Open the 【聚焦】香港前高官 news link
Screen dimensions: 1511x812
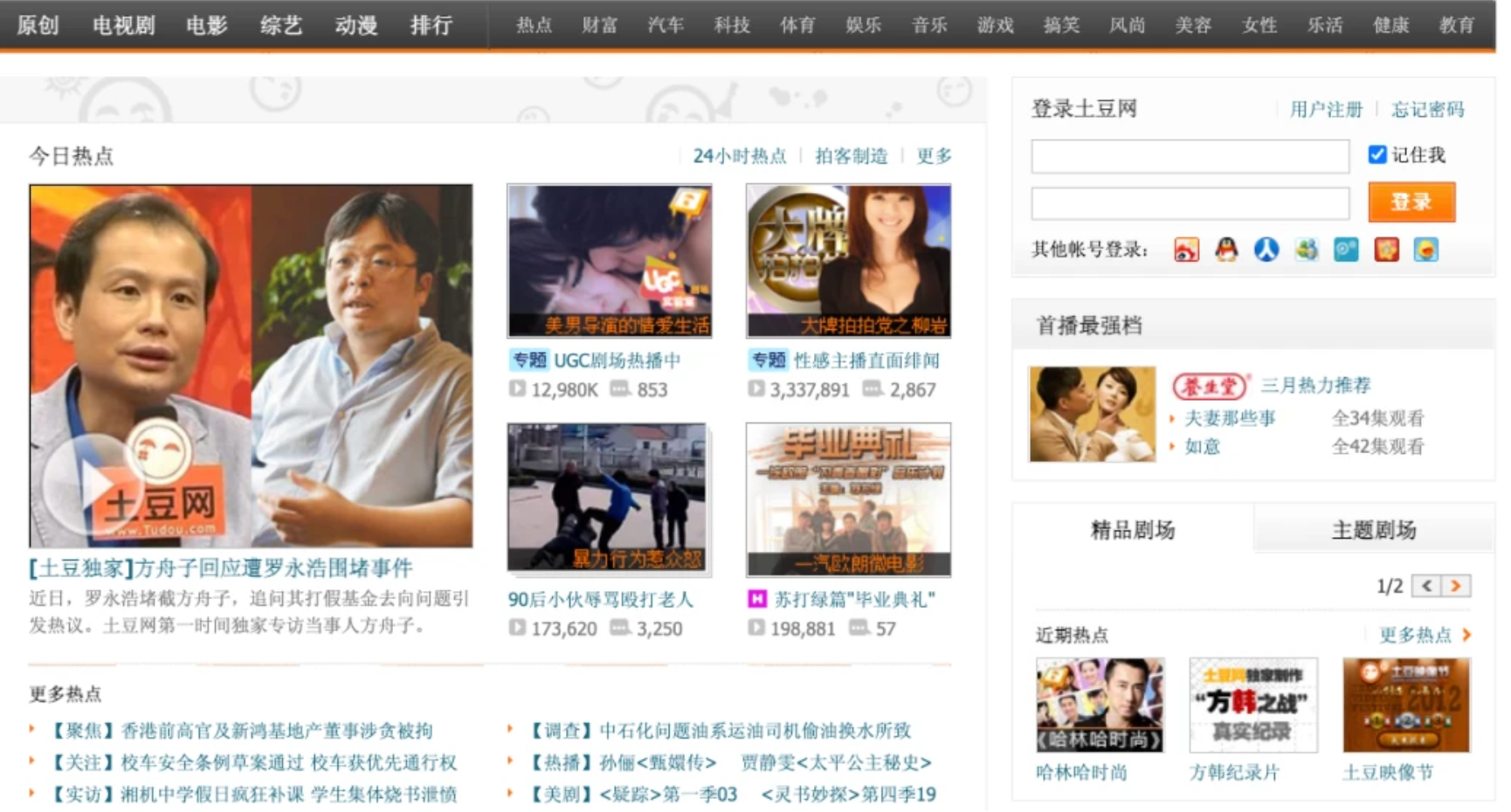tap(239, 730)
